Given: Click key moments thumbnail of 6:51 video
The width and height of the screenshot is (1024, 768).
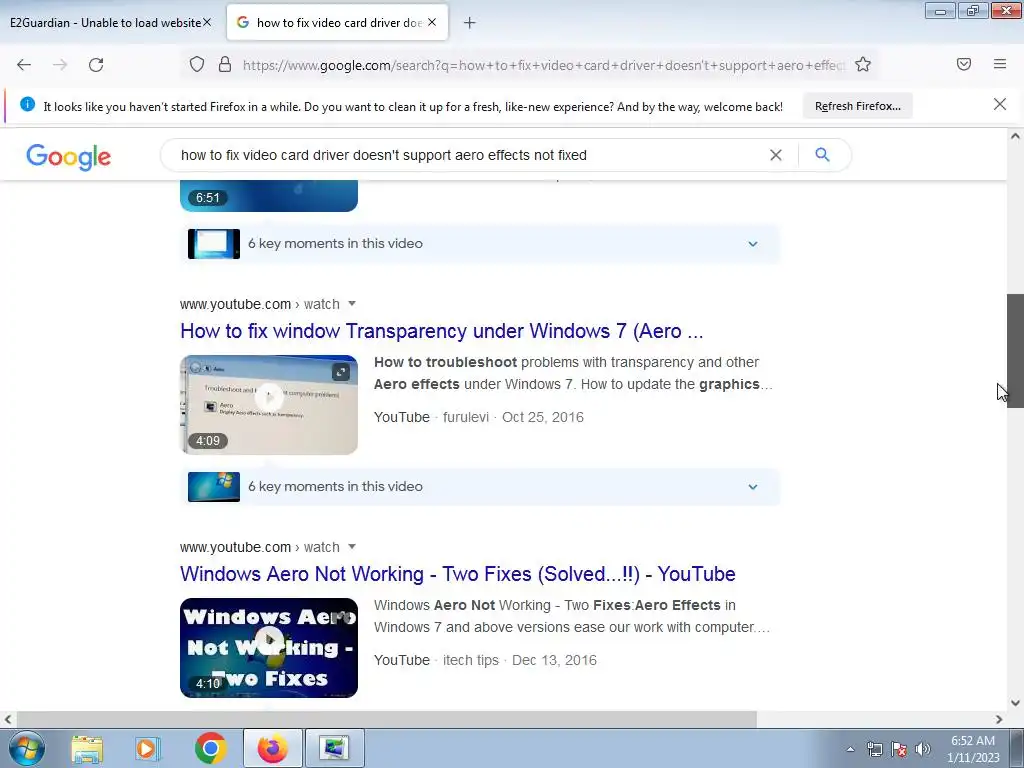Looking at the screenshot, I should (x=214, y=244).
